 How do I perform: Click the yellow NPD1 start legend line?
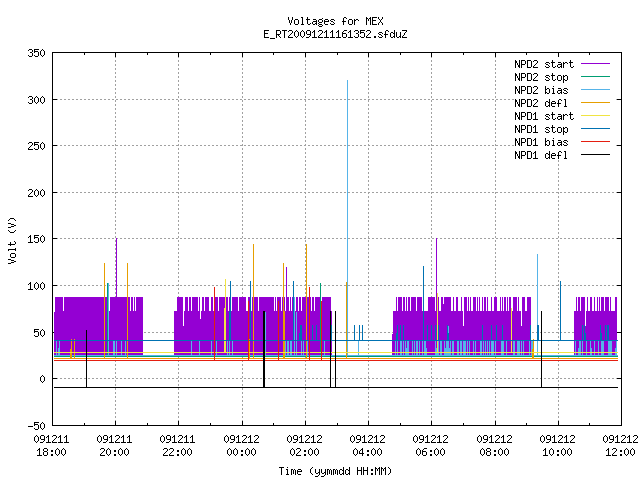pyautogui.click(x=595, y=116)
